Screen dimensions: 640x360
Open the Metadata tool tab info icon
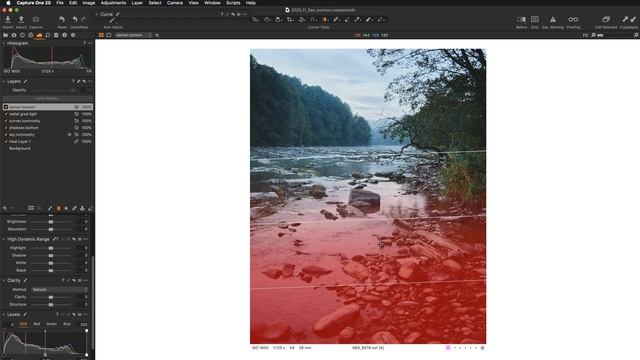(64, 36)
